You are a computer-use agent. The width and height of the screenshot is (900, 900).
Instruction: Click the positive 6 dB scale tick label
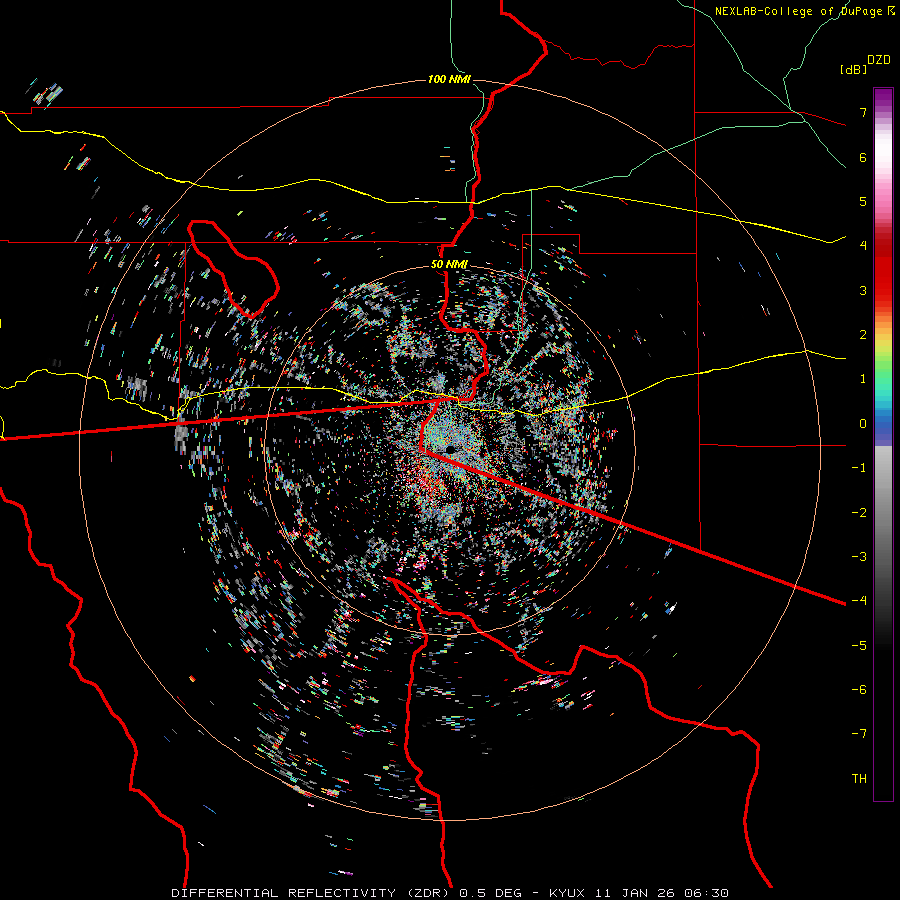point(863,157)
